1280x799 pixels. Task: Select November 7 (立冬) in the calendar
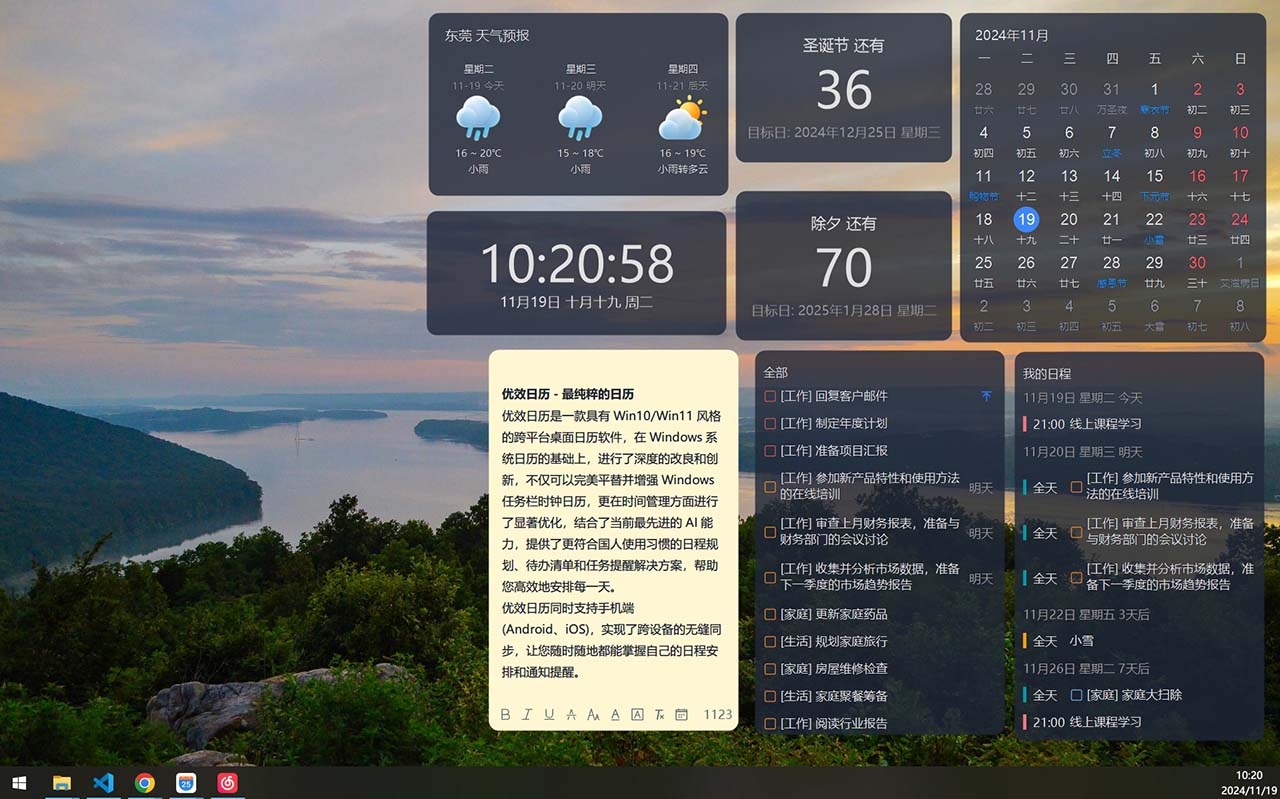click(1111, 141)
